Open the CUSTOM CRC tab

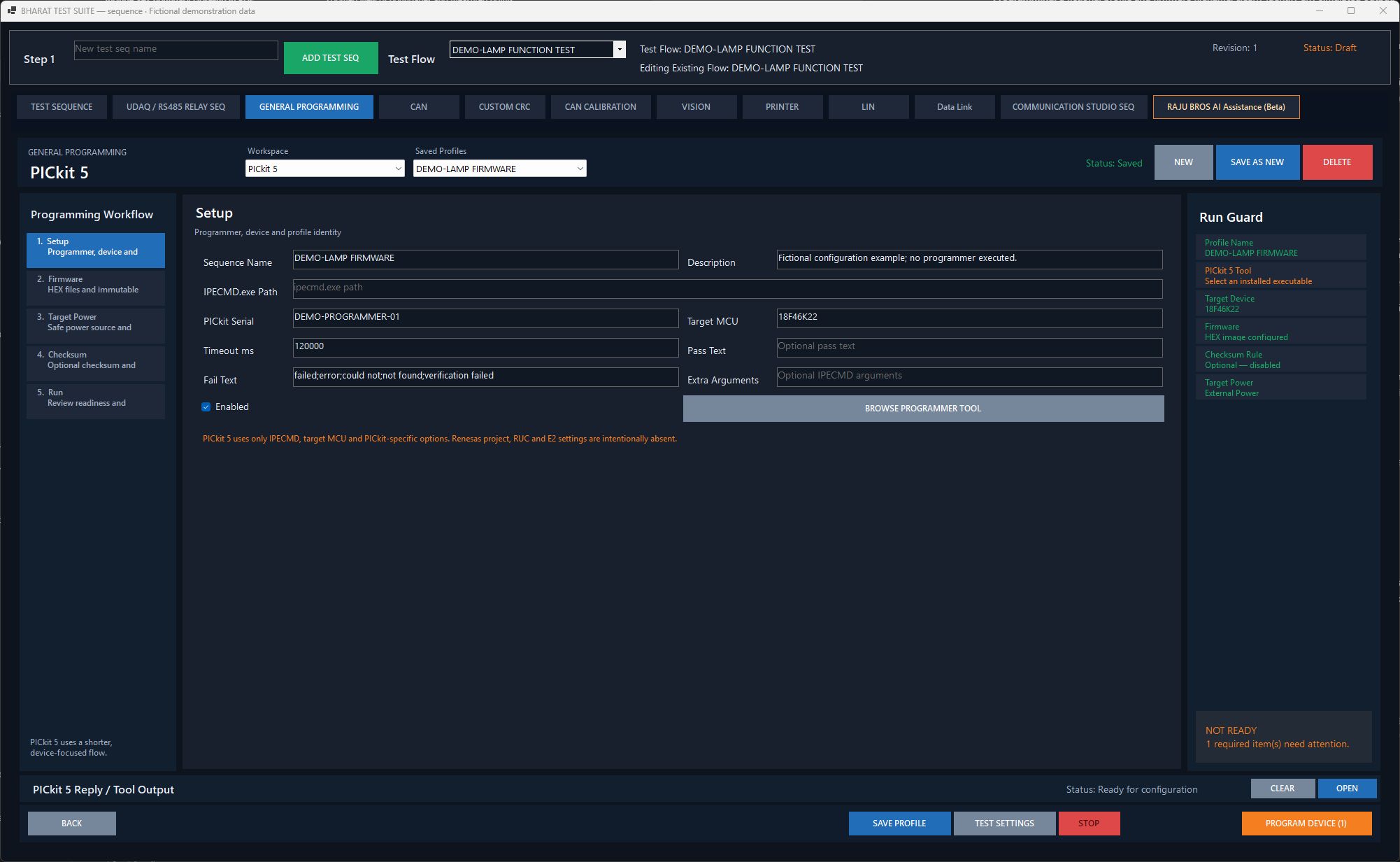(504, 107)
